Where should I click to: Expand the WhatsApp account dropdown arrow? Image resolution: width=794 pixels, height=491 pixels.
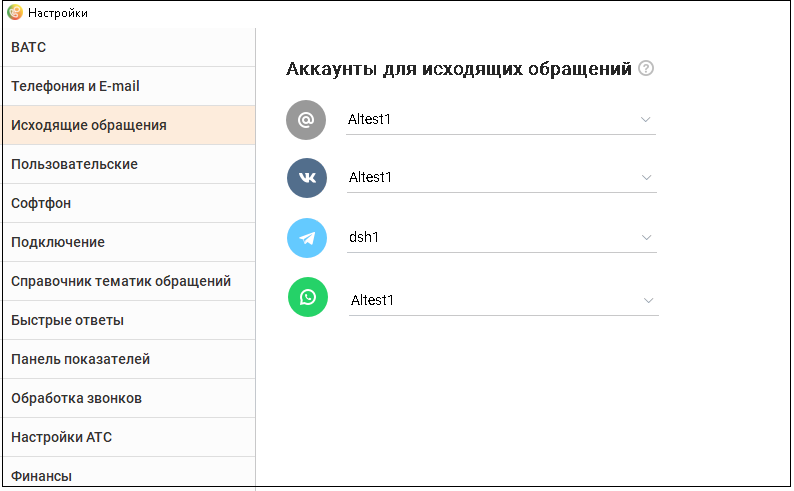tap(648, 300)
